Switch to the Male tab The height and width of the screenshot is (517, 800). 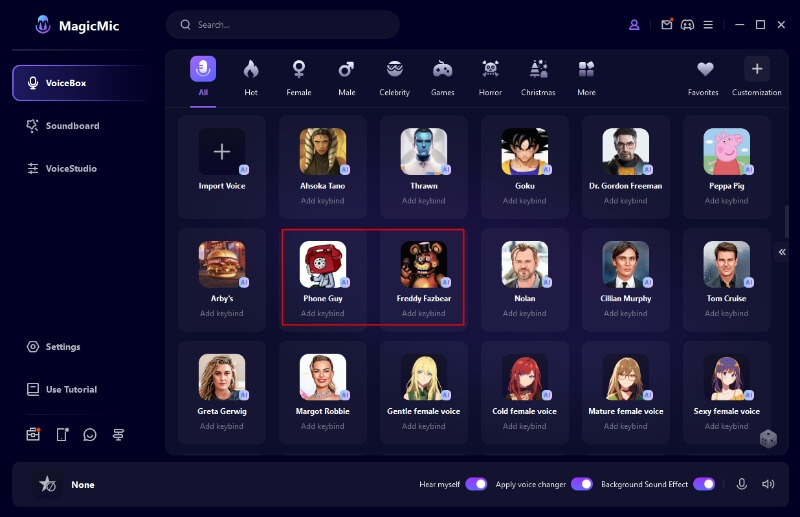pos(346,77)
